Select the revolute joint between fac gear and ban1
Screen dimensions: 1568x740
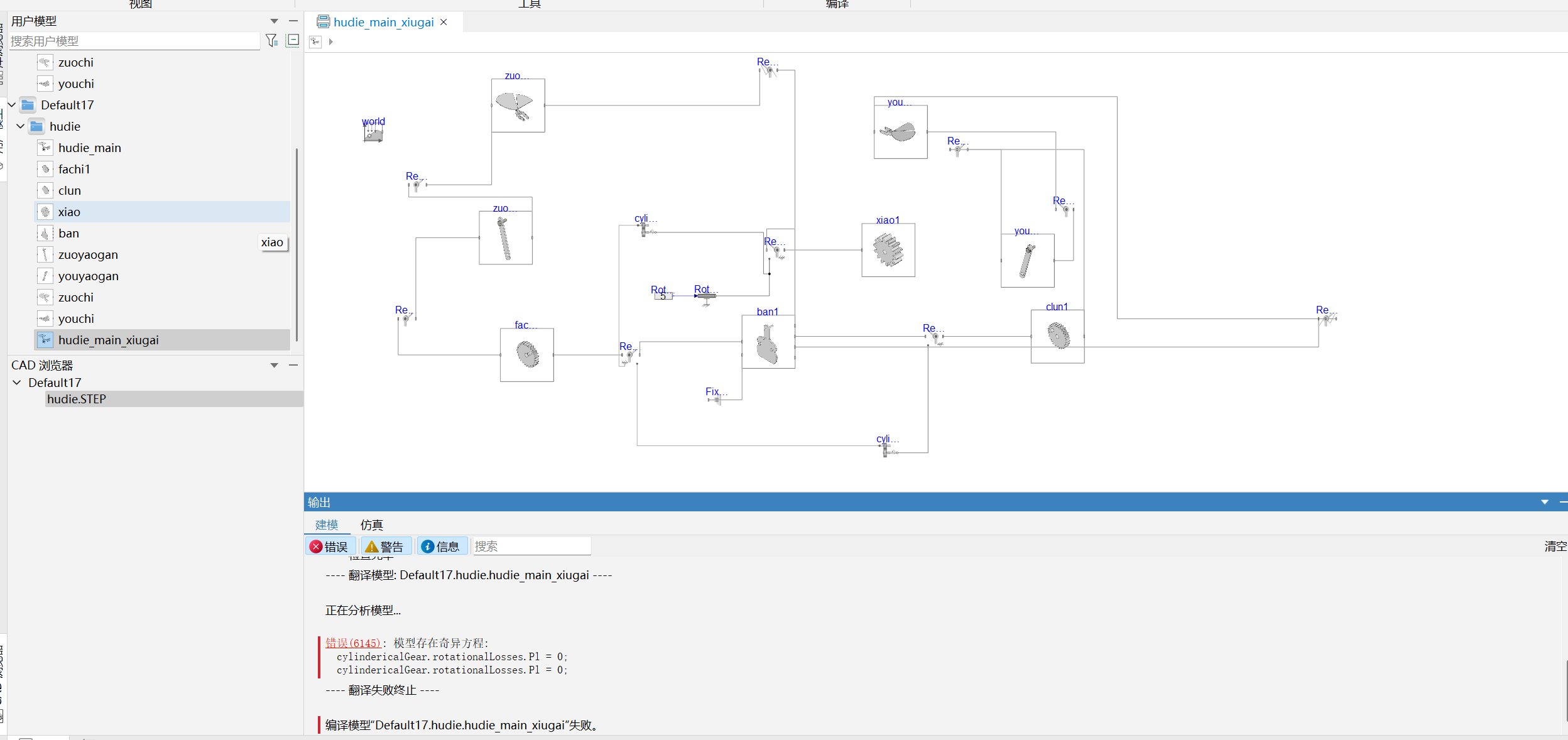[x=629, y=357]
